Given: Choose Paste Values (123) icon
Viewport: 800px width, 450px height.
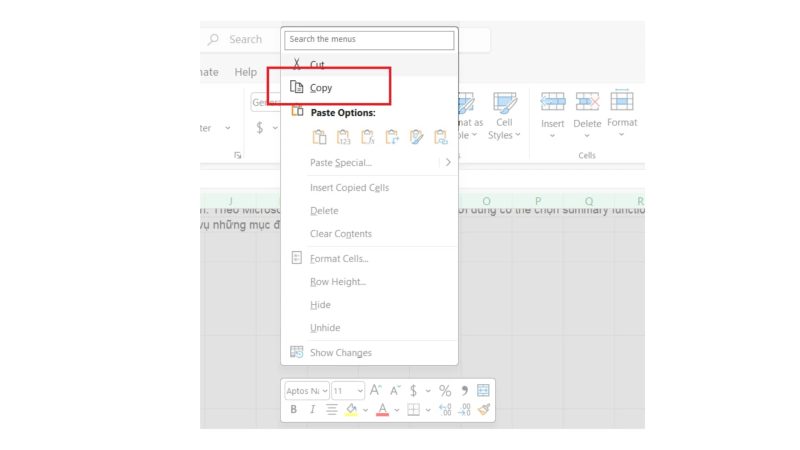Looking at the screenshot, I should 343,137.
